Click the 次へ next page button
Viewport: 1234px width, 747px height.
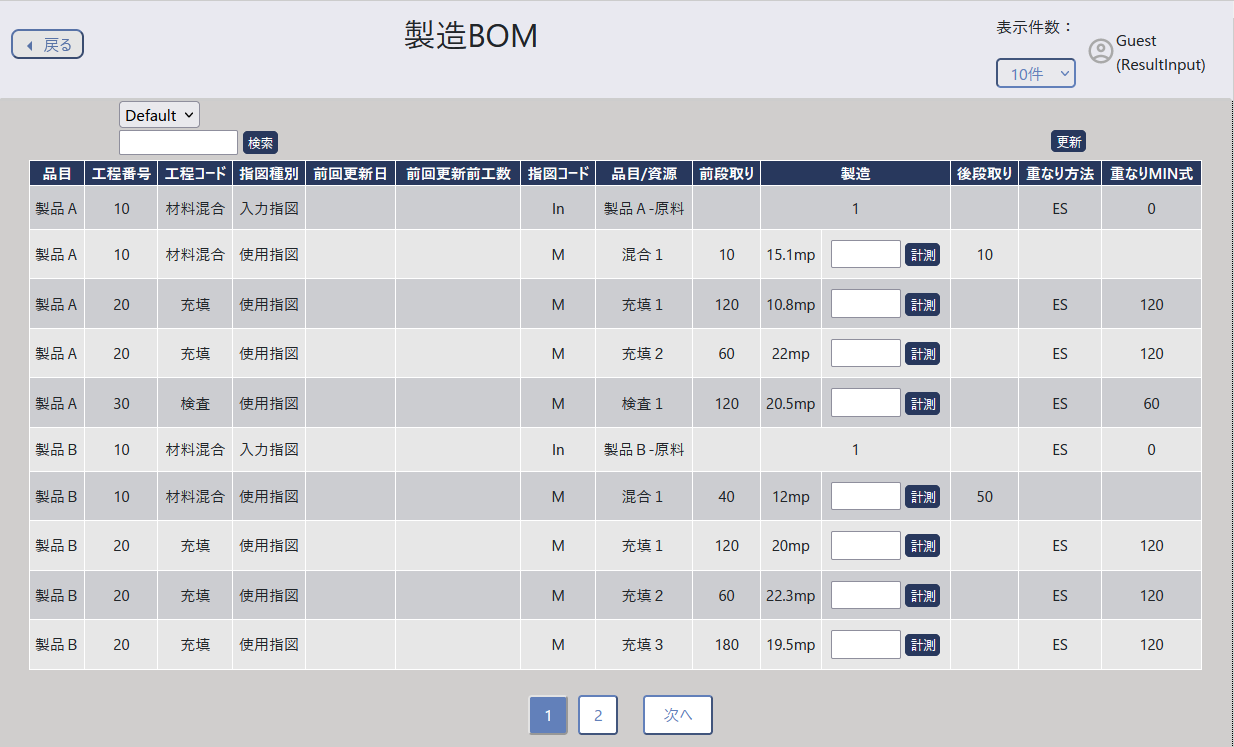coord(677,715)
